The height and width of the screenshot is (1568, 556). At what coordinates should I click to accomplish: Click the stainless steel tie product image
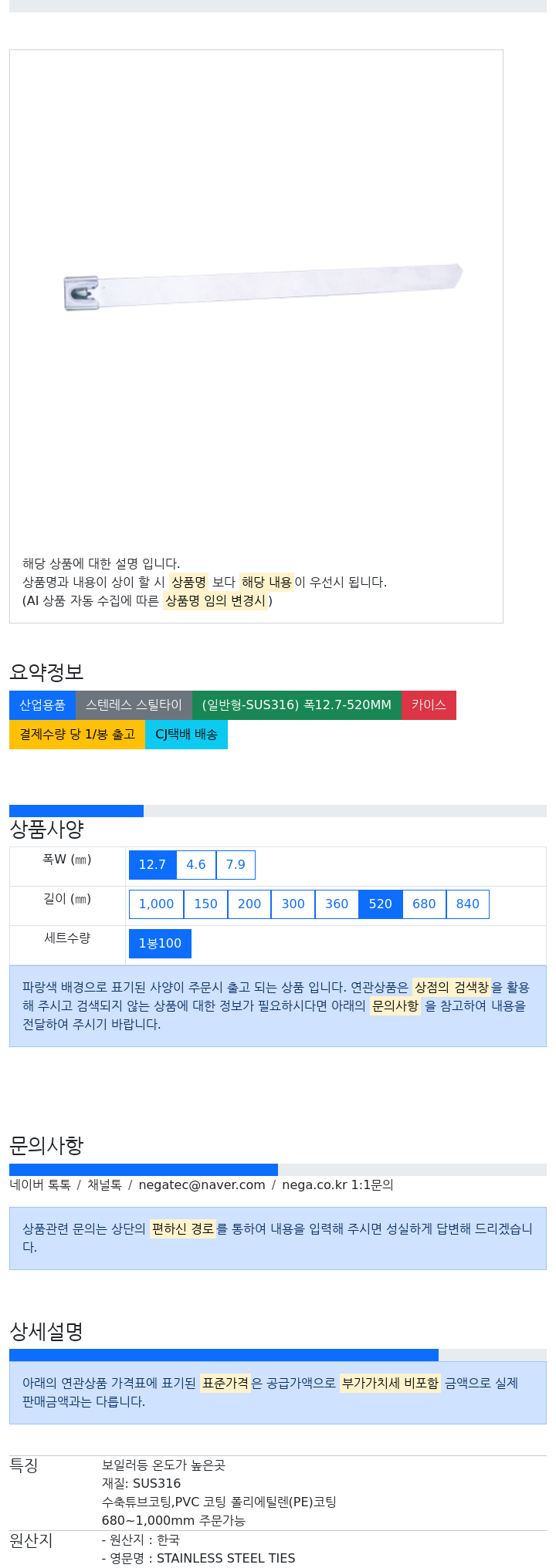(263, 287)
